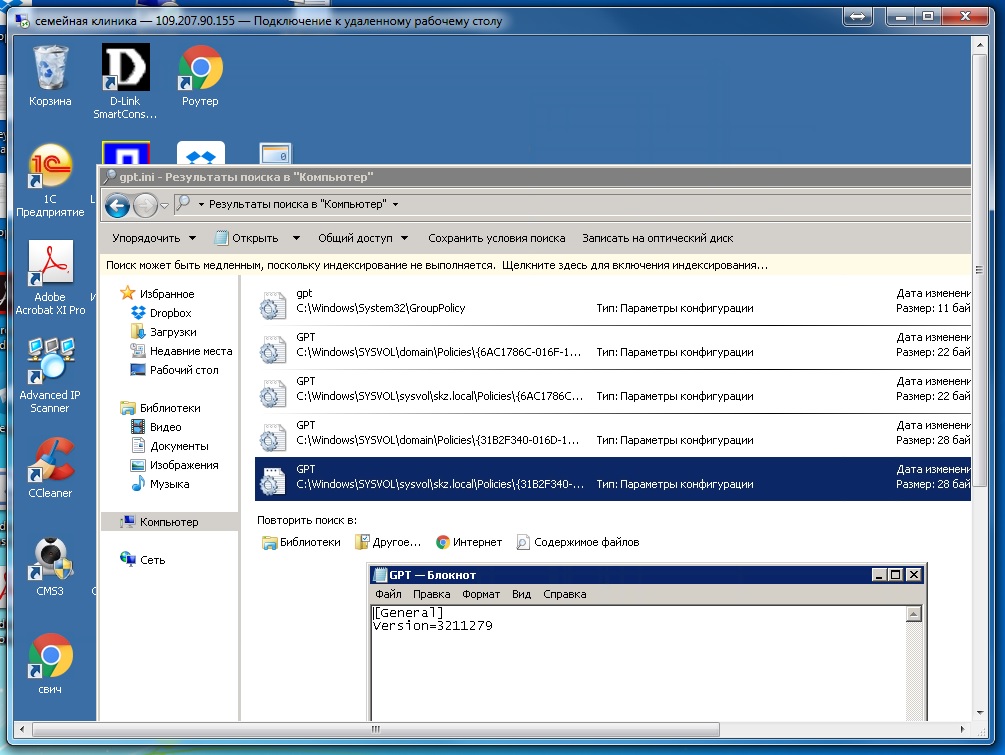Launch D-Link SmartConsole desktop shortcut

[x=125, y=81]
